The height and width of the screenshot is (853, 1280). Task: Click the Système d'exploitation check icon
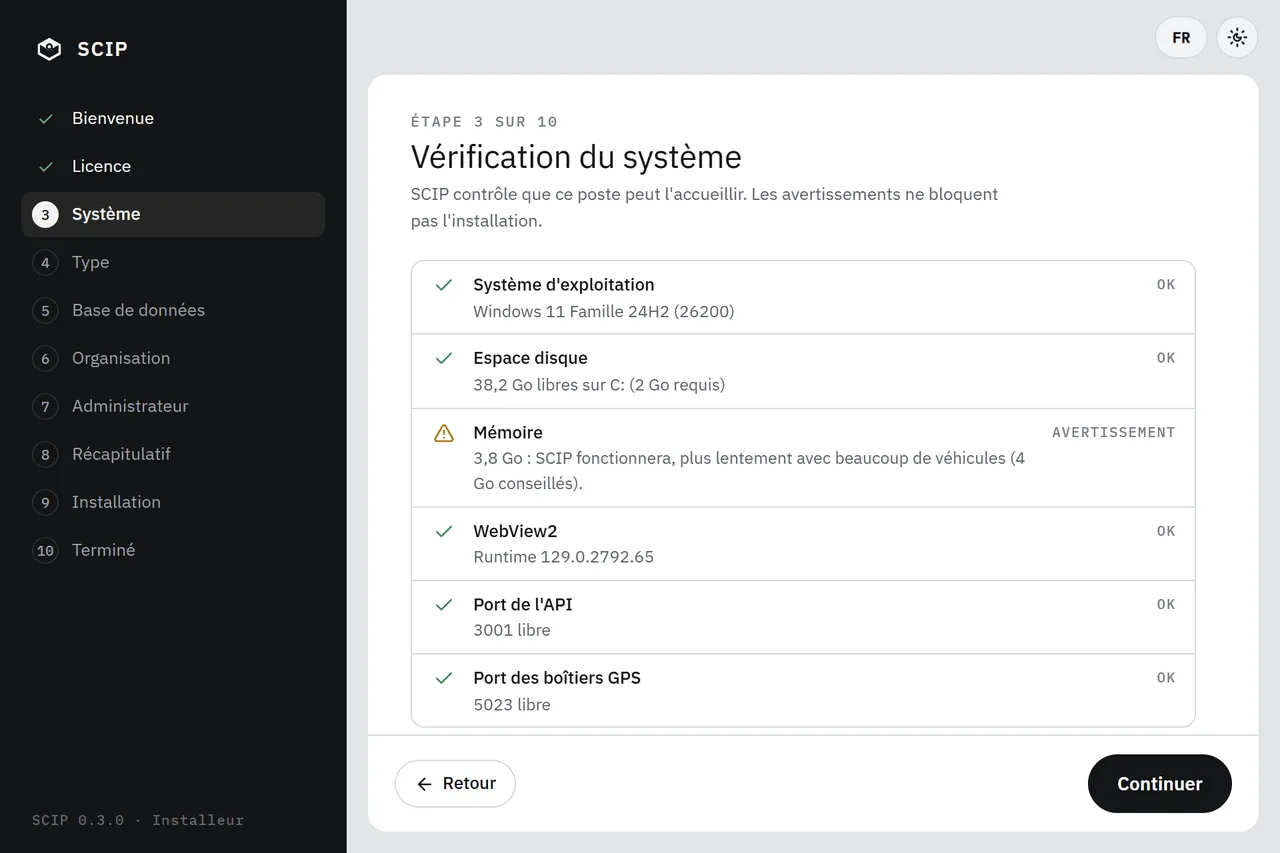[x=444, y=285]
